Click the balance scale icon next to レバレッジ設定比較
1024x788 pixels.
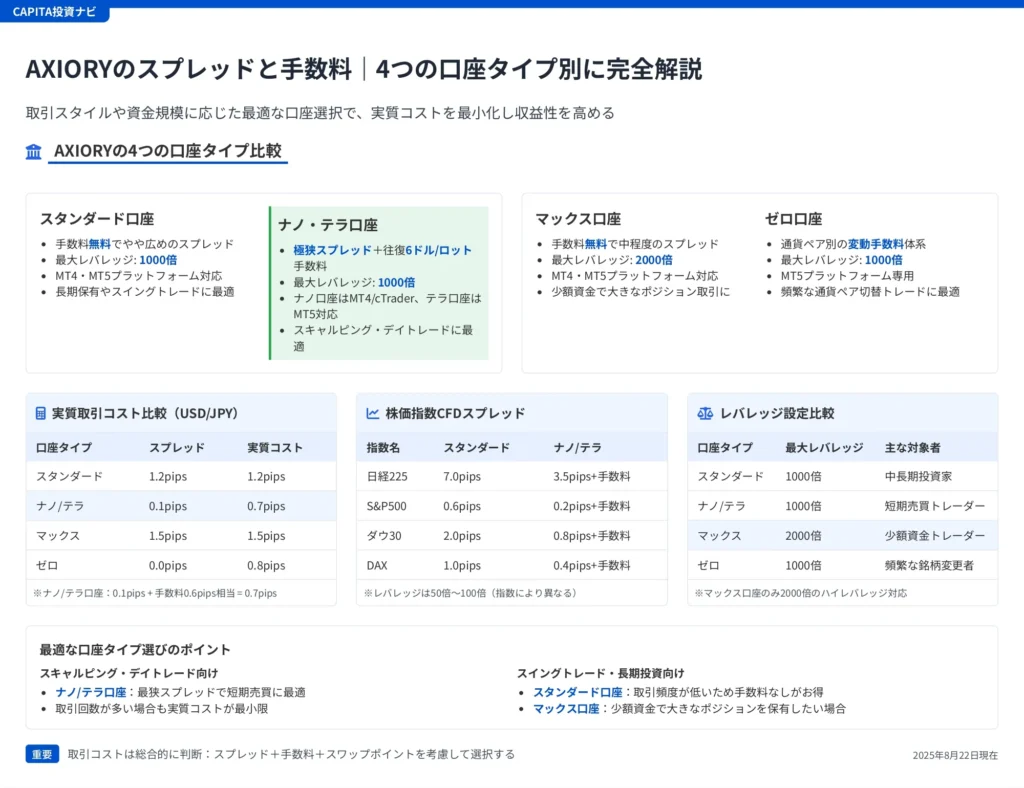click(705, 413)
